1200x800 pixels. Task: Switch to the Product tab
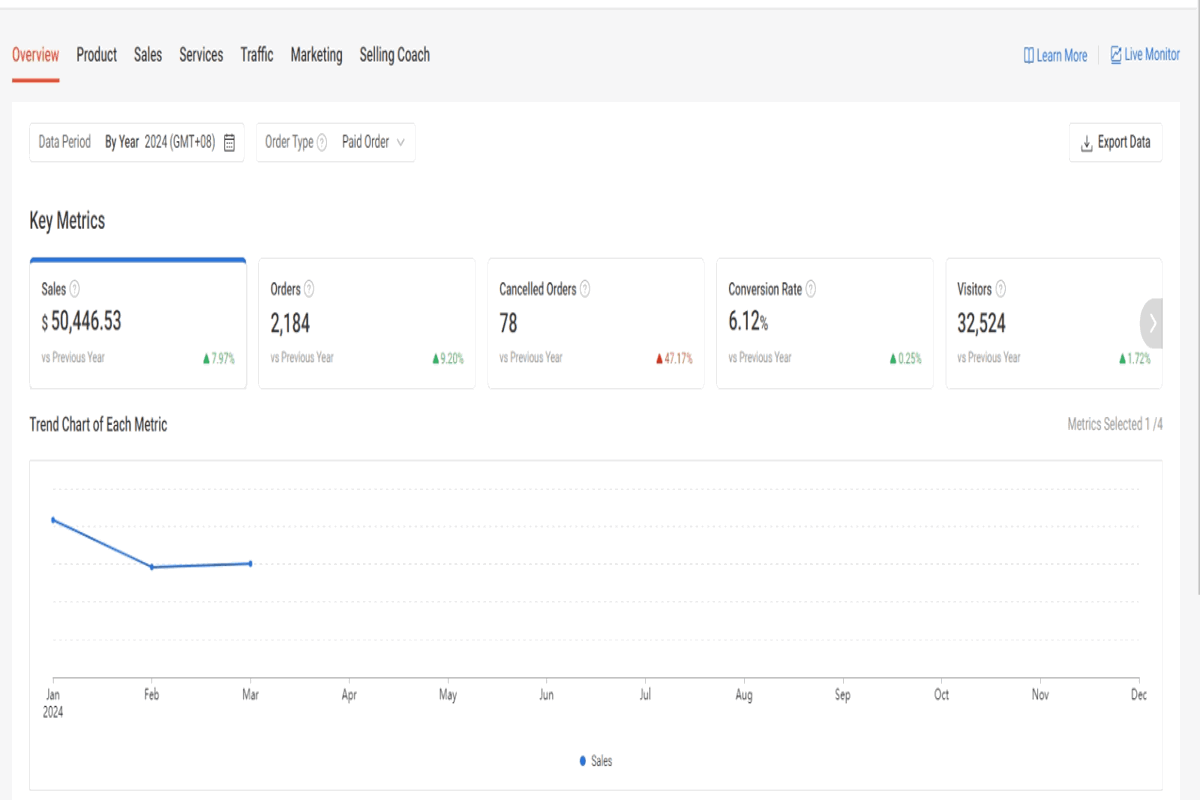[x=97, y=55]
